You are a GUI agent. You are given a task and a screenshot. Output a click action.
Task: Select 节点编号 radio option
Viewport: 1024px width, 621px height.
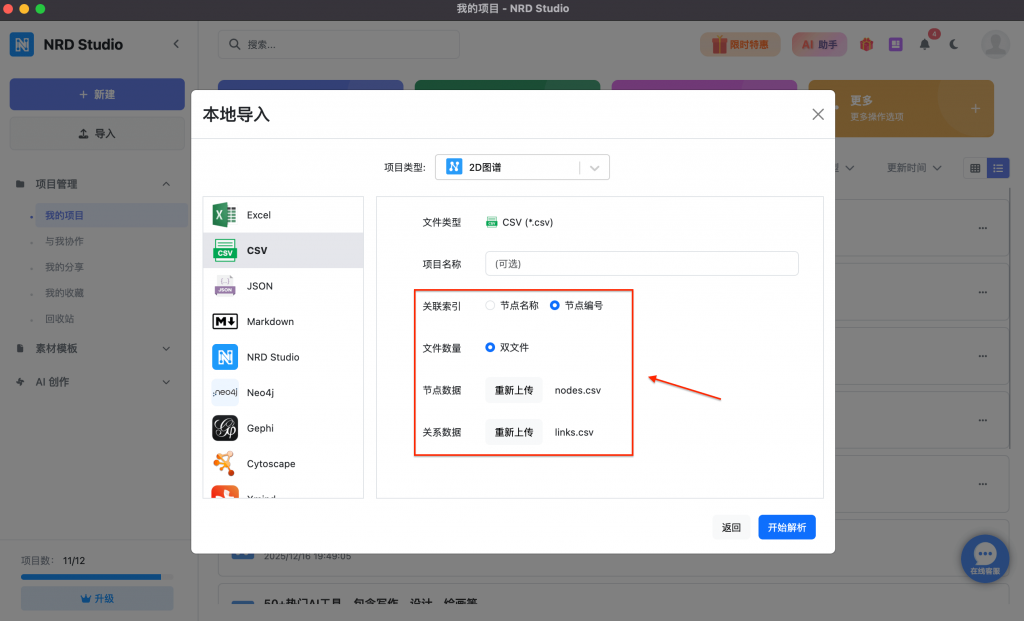click(555, 306)
